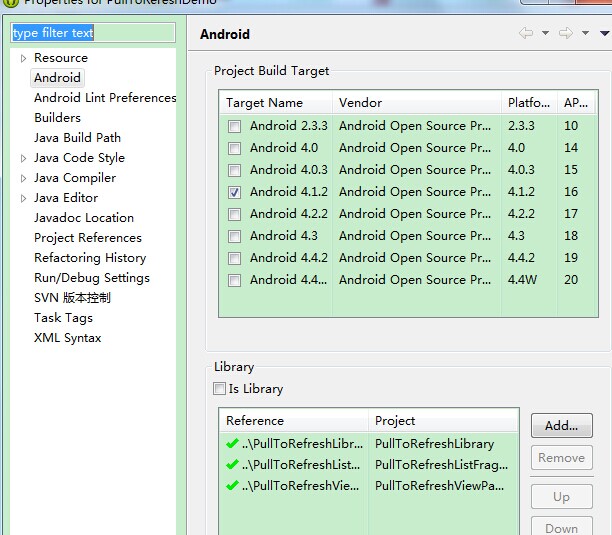Click the PullToRefreshViewPa... project cell
Screen dimensions: 612x535
(439, 486)
